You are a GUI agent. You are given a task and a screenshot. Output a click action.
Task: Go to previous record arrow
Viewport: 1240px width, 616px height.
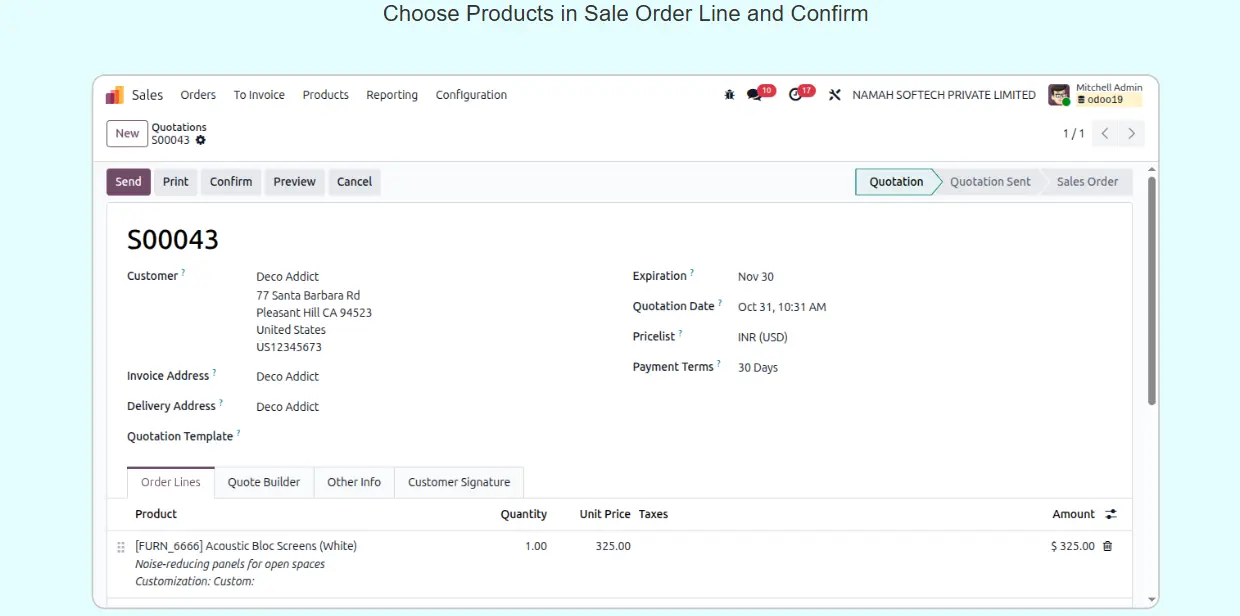pos(1105,133)
